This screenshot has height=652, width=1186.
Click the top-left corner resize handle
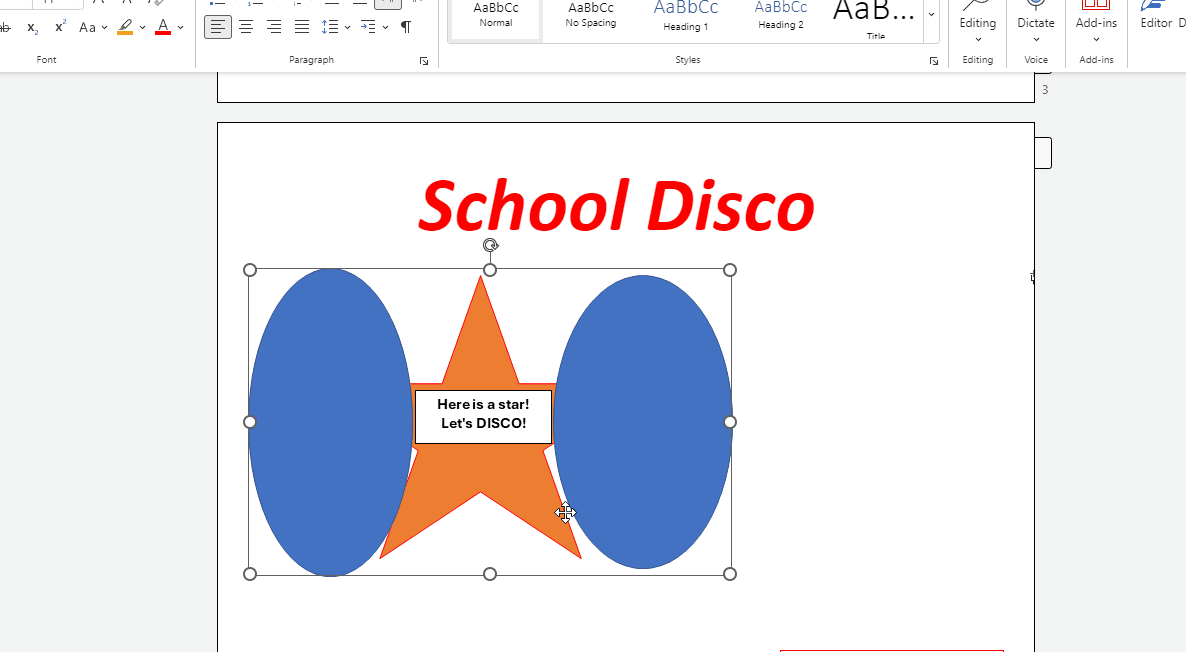pyautogui.click(x=250, y=270)
